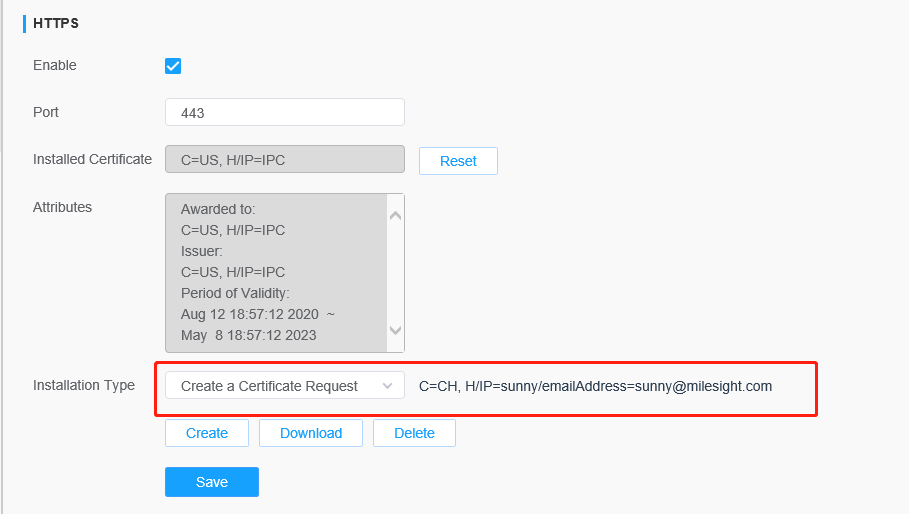Screen dimensions: 909x514
Task: Click the Installation Type label
Action: click(x=84, y=385)
